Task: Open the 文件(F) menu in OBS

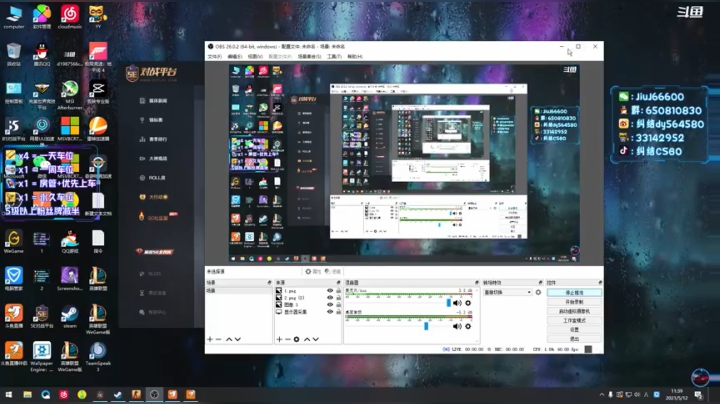Action: tap(214, 56)
